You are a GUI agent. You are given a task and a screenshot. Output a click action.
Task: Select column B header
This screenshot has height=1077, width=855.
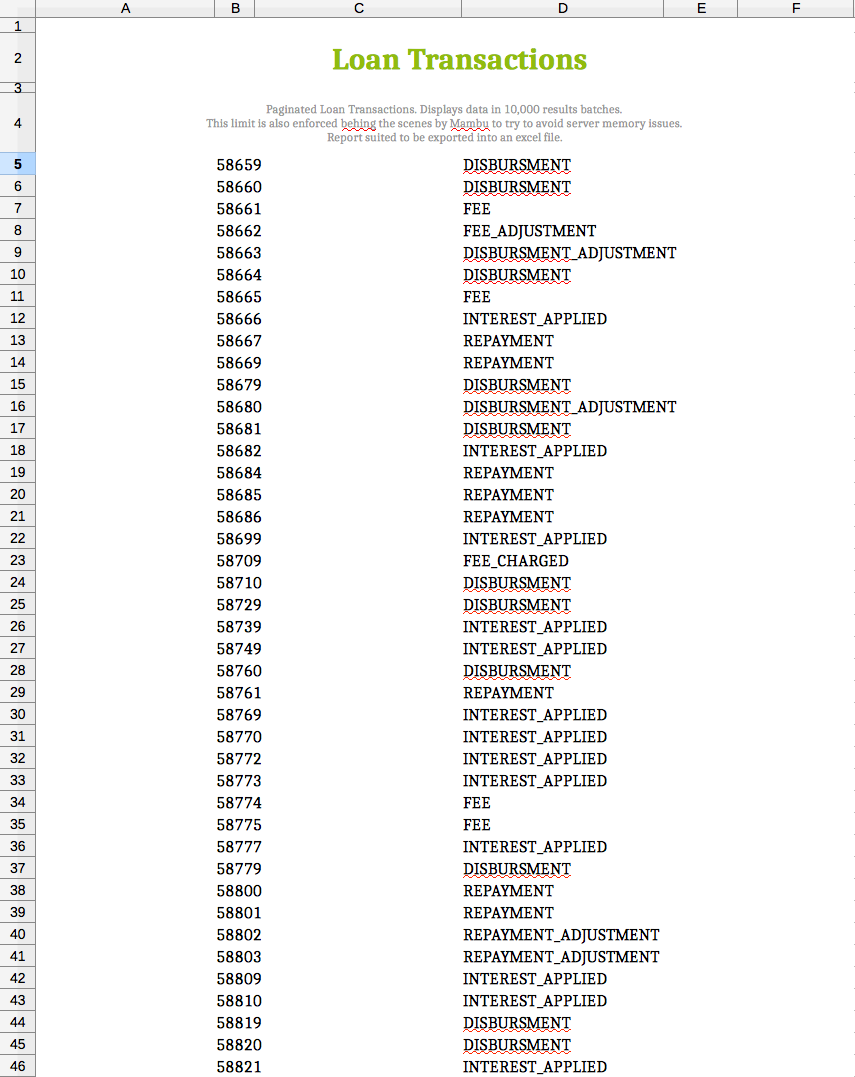click(x=235, y=8)
